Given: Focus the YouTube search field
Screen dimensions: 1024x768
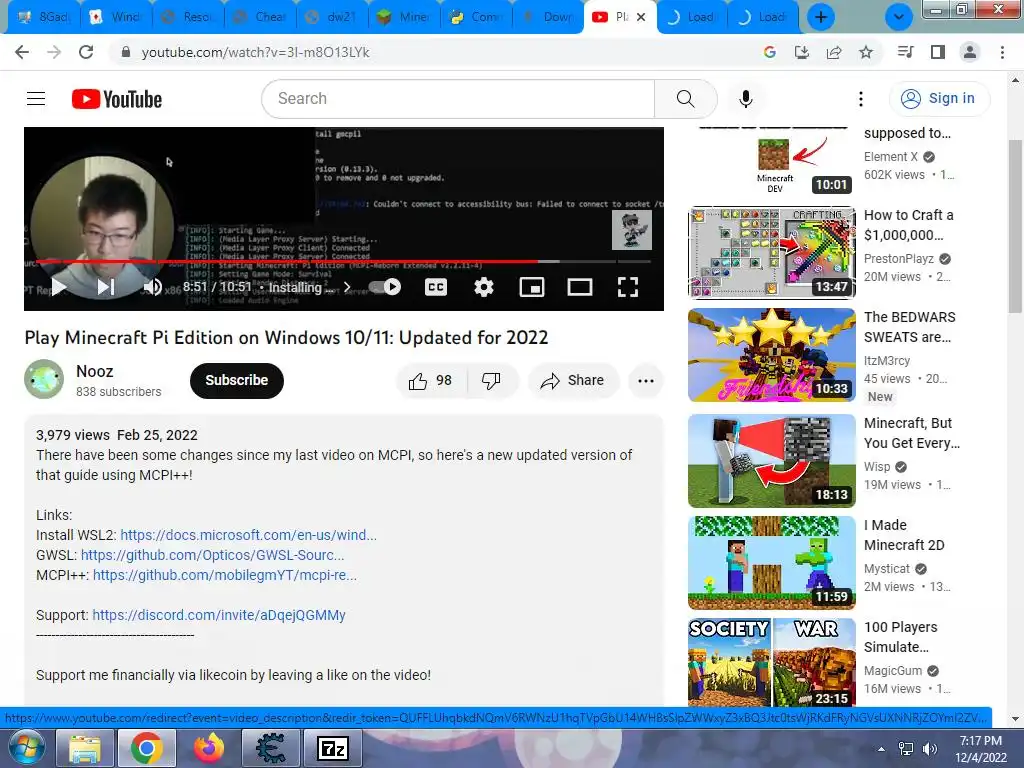Looking at the screenshot, I should [x=457, y=99].
